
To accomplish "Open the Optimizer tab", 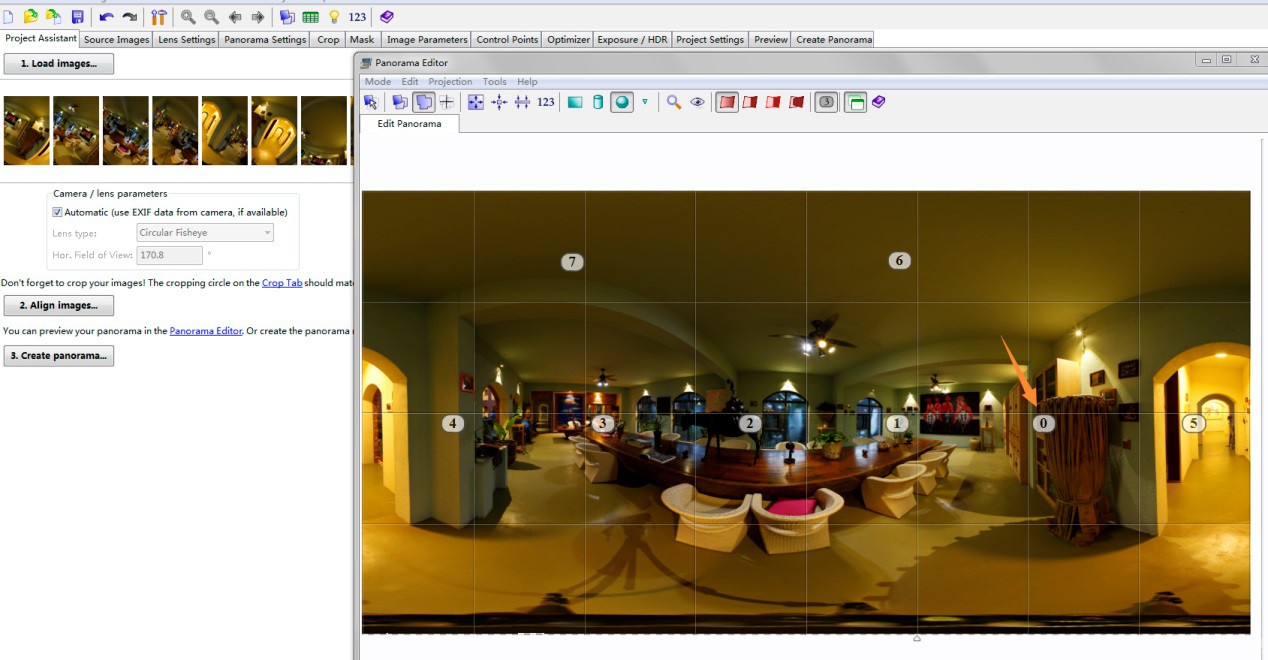I will point(568,40).
